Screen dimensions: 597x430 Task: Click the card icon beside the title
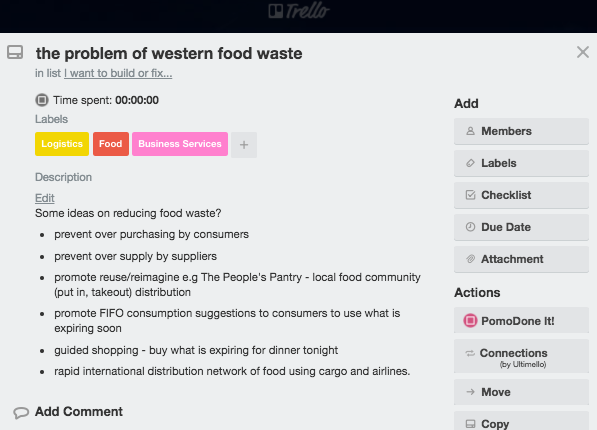15,53
